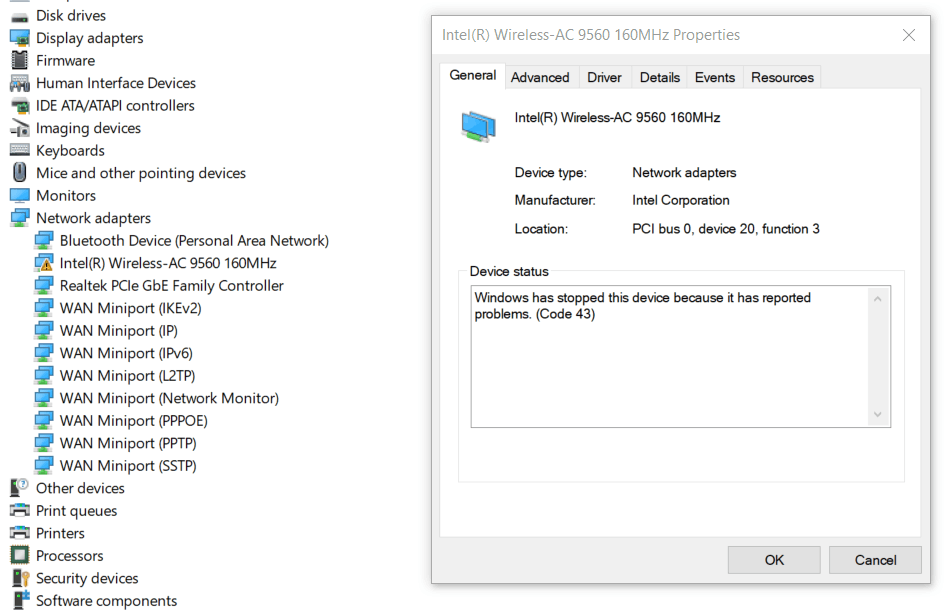Click the Realtek PCIe GbE controller icon
947x612 pixels.
click(43, 285)
